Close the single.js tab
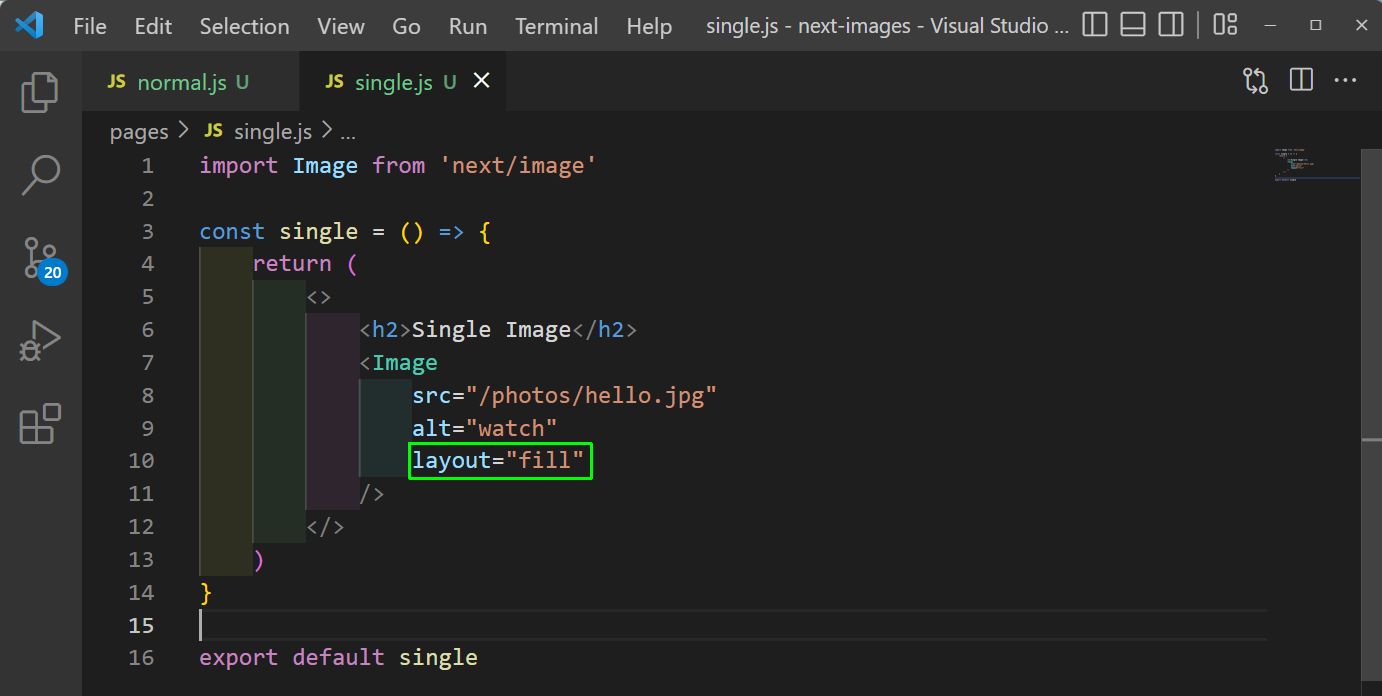This screenshot has width=1382, height=696. pyautogui.click(x=481, y=81)
